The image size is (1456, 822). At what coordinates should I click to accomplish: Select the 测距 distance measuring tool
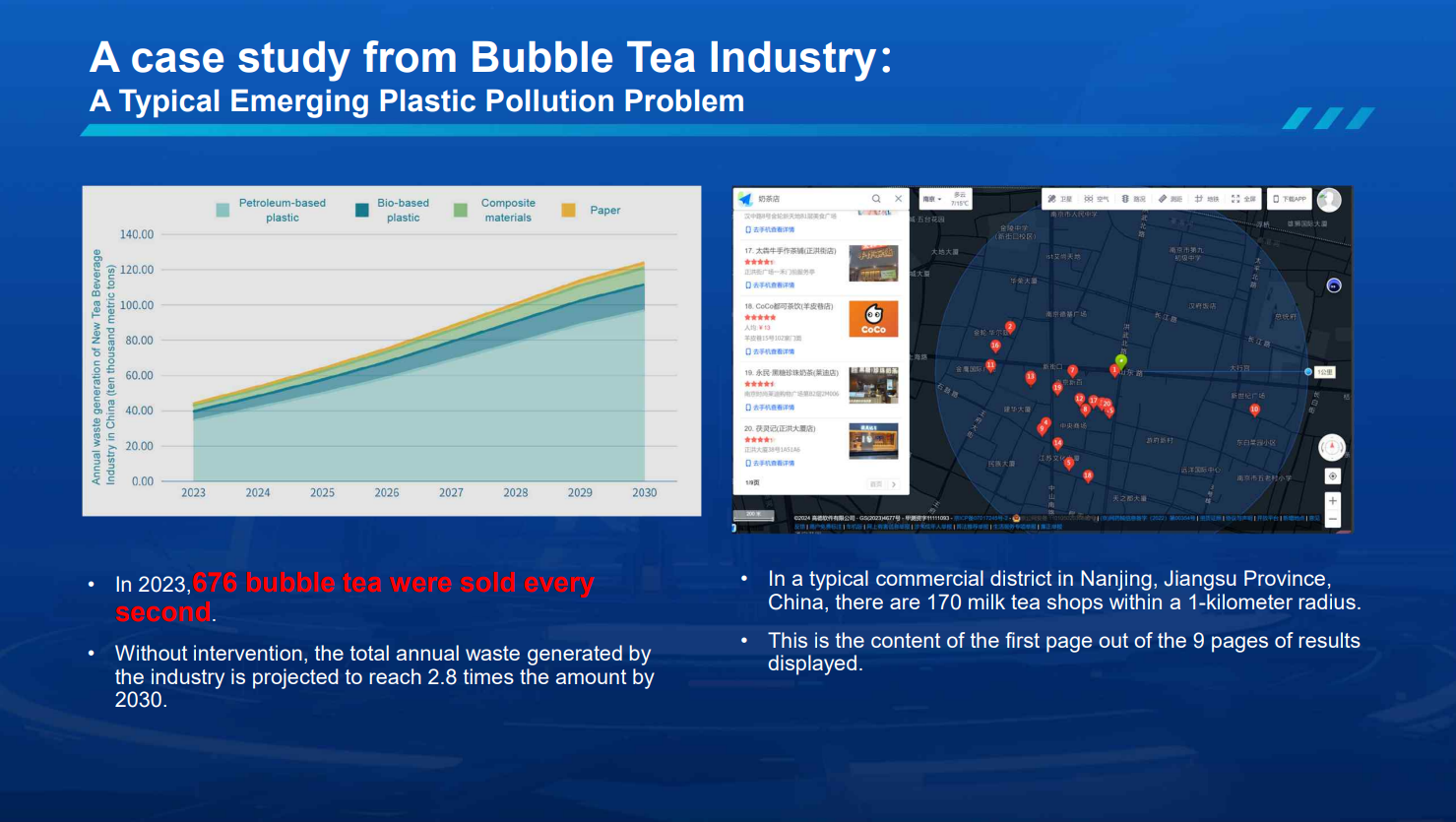pos(1171,199)
